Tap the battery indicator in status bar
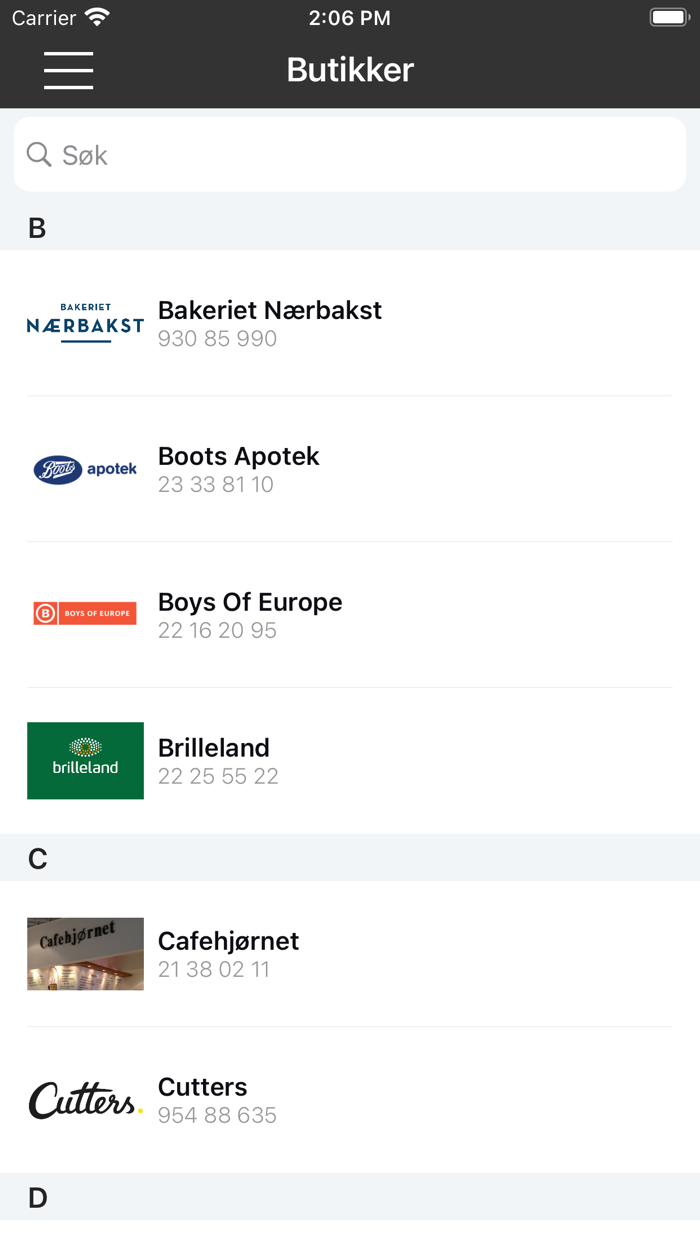Screen dimensions: 700x1244 point(668,16)
